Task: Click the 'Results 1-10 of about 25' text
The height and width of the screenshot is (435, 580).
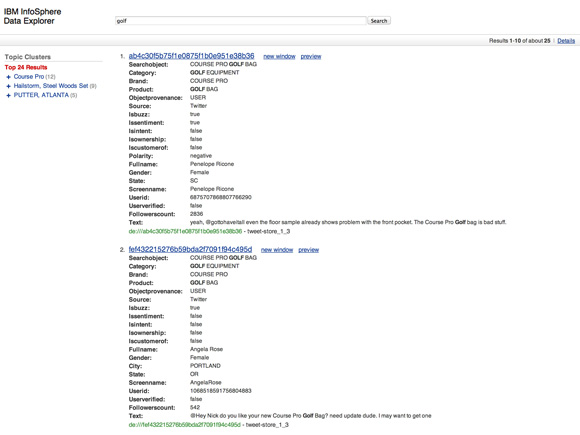Action: pyautogui.click(x=520, y=41)
